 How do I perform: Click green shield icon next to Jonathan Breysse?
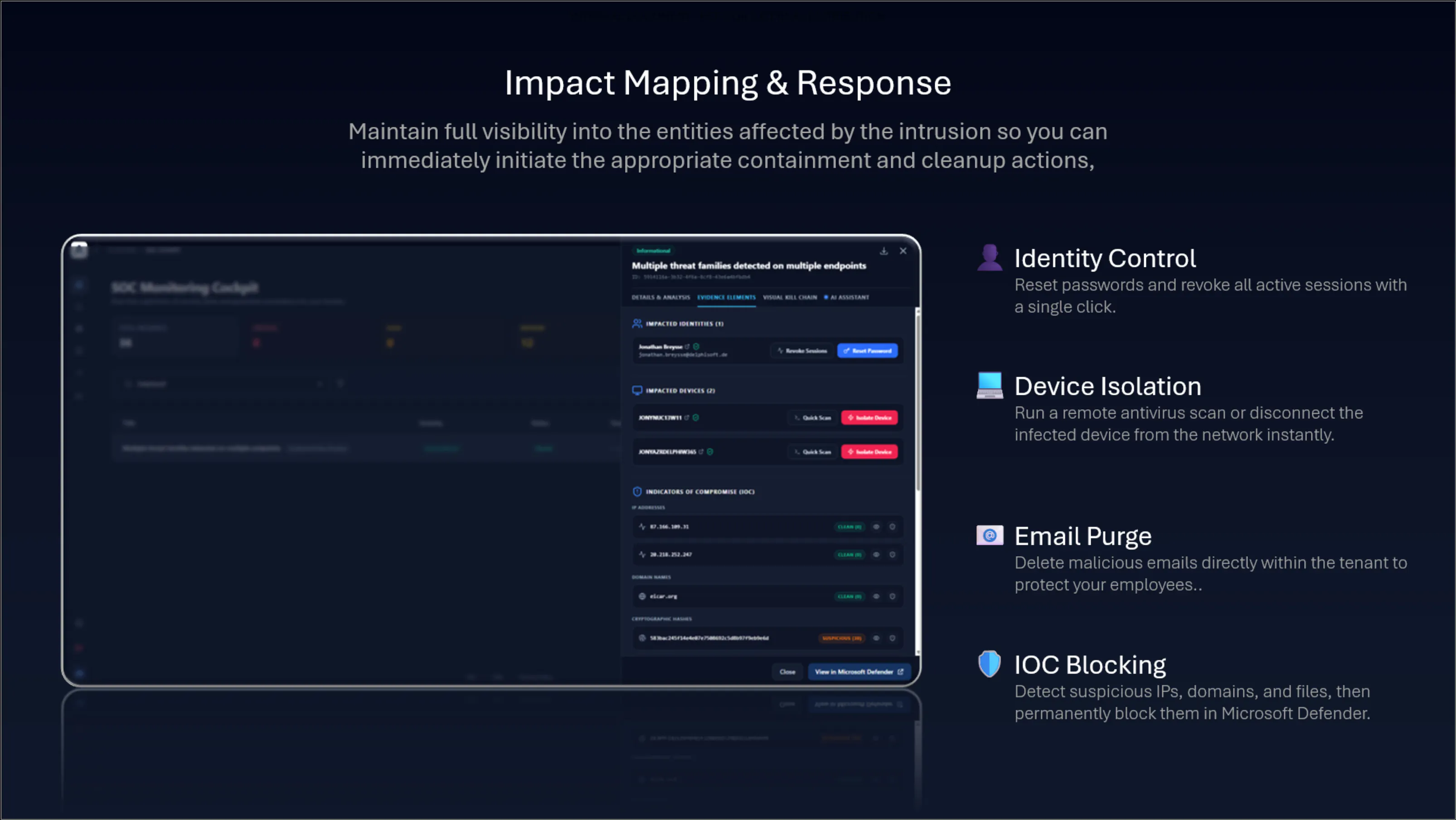[696, 346]
